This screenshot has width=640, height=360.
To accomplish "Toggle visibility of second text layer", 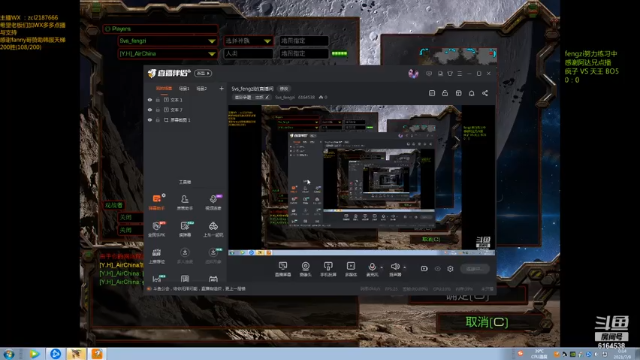I will tap(150, 110).
